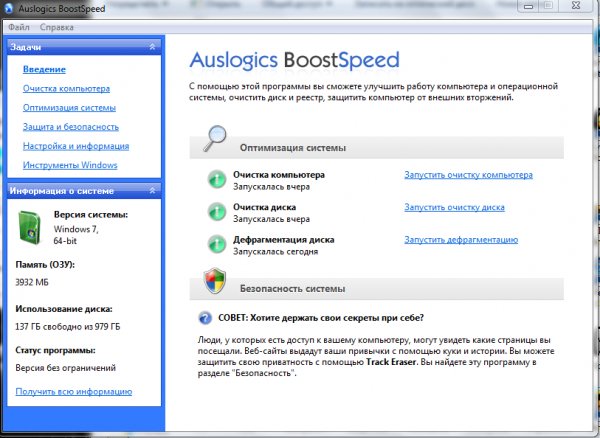Open Оптимизация системы task
This screenshot has width=600, height=438.
pyautogui.click(x=69, y=107)
